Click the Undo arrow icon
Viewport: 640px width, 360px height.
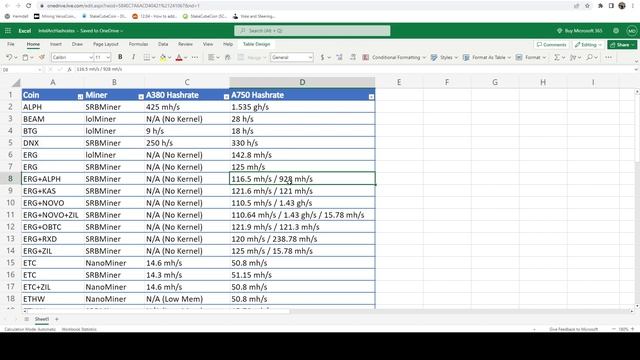(9, 58)
